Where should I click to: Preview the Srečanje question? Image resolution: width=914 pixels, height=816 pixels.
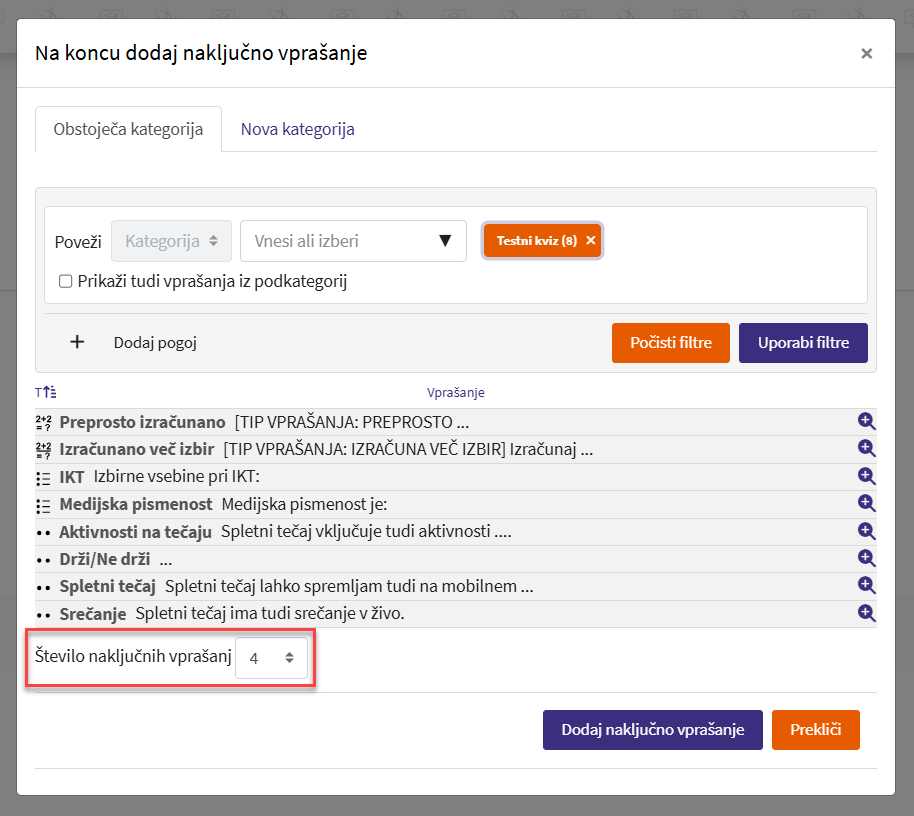point(866,612)
